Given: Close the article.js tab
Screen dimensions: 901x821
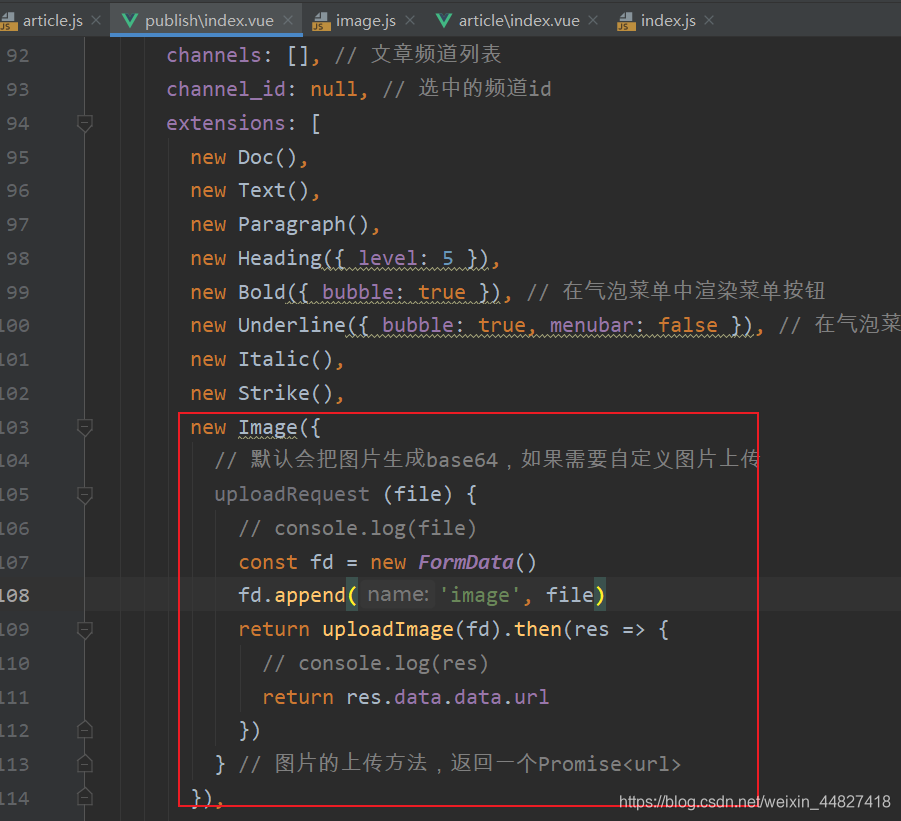Looking at the screenshot, I should [97, 21].
